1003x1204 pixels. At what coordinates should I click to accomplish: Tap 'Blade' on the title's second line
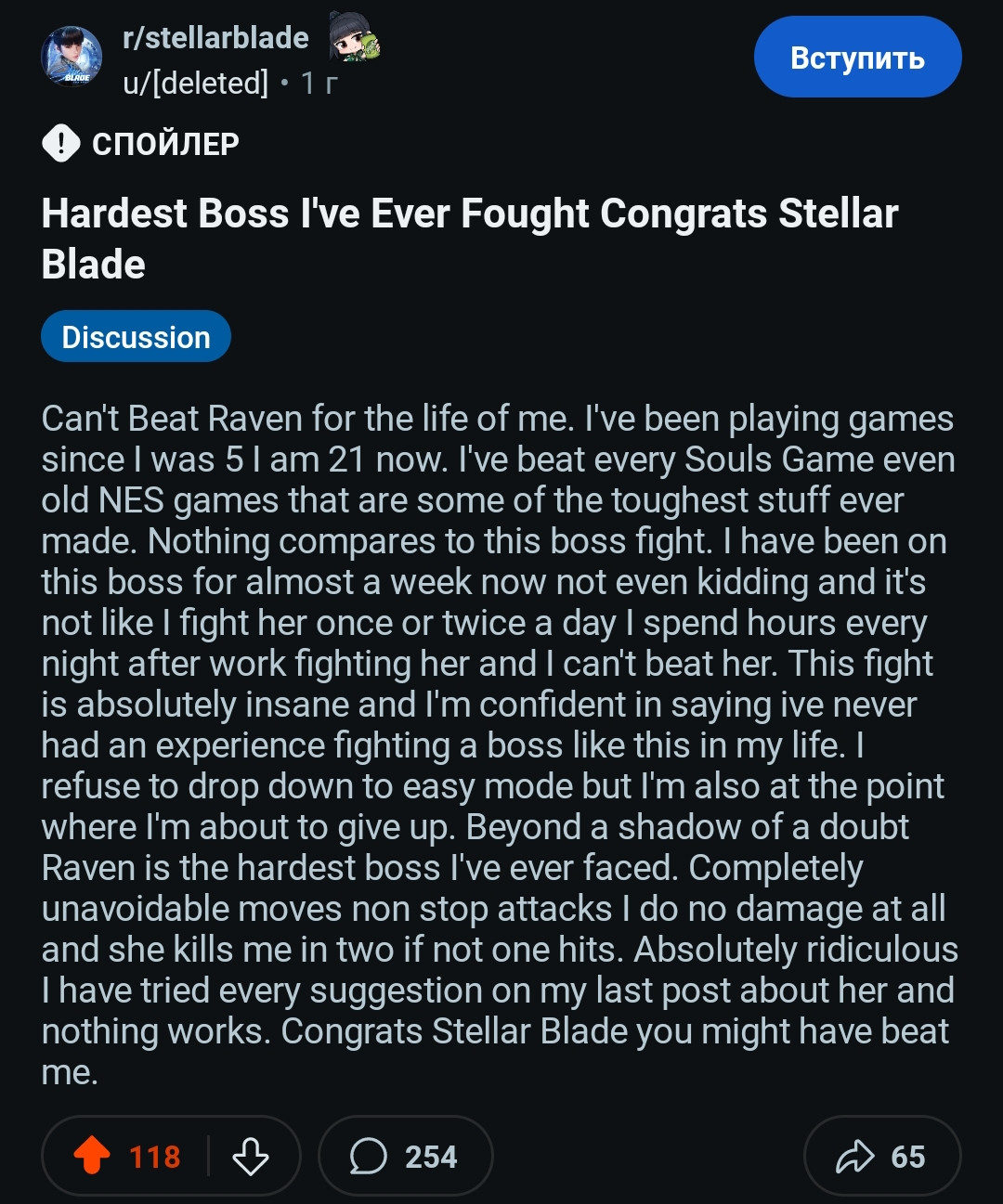tap(93, 265)
